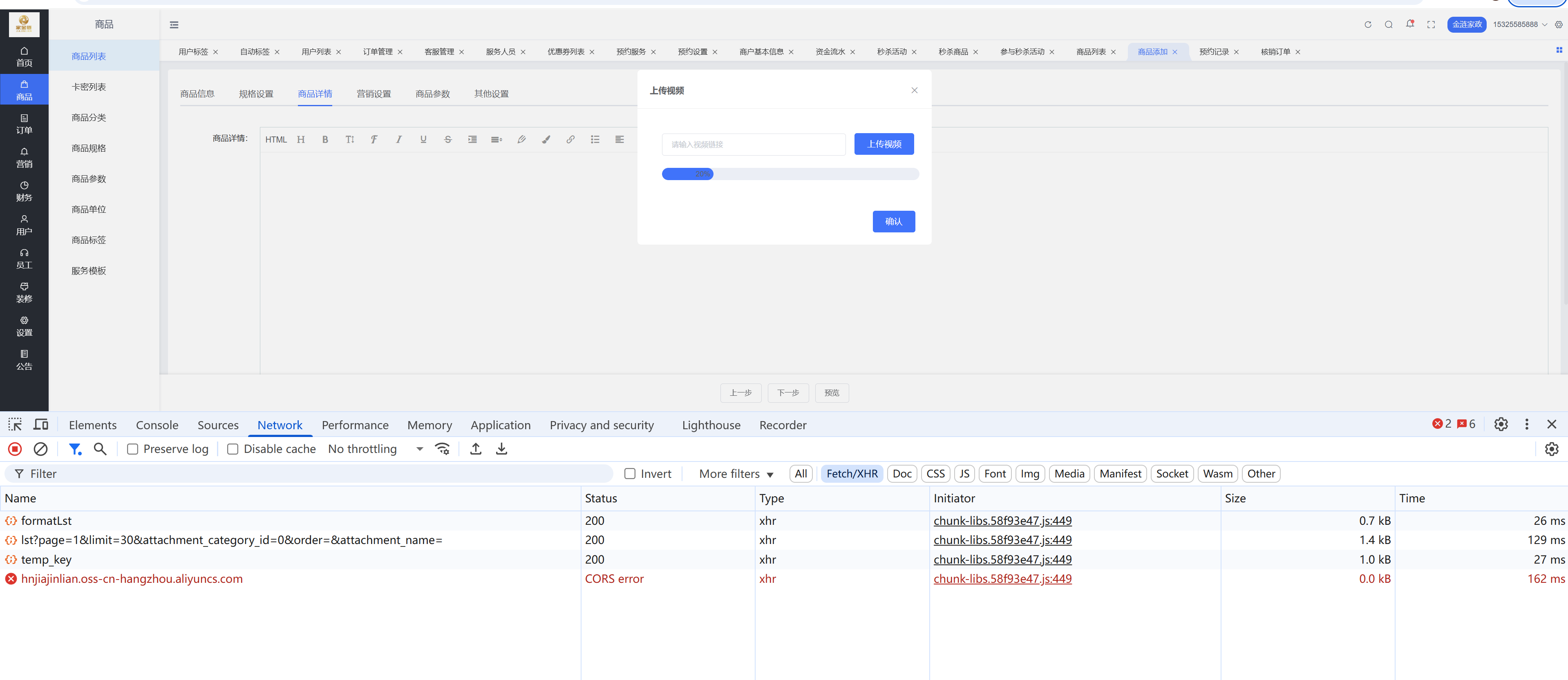Image resolution: width=1568 pixels, height=680 pixels.
Task: Clear network log with the clear icon
Action: click(x=40, y=449)
